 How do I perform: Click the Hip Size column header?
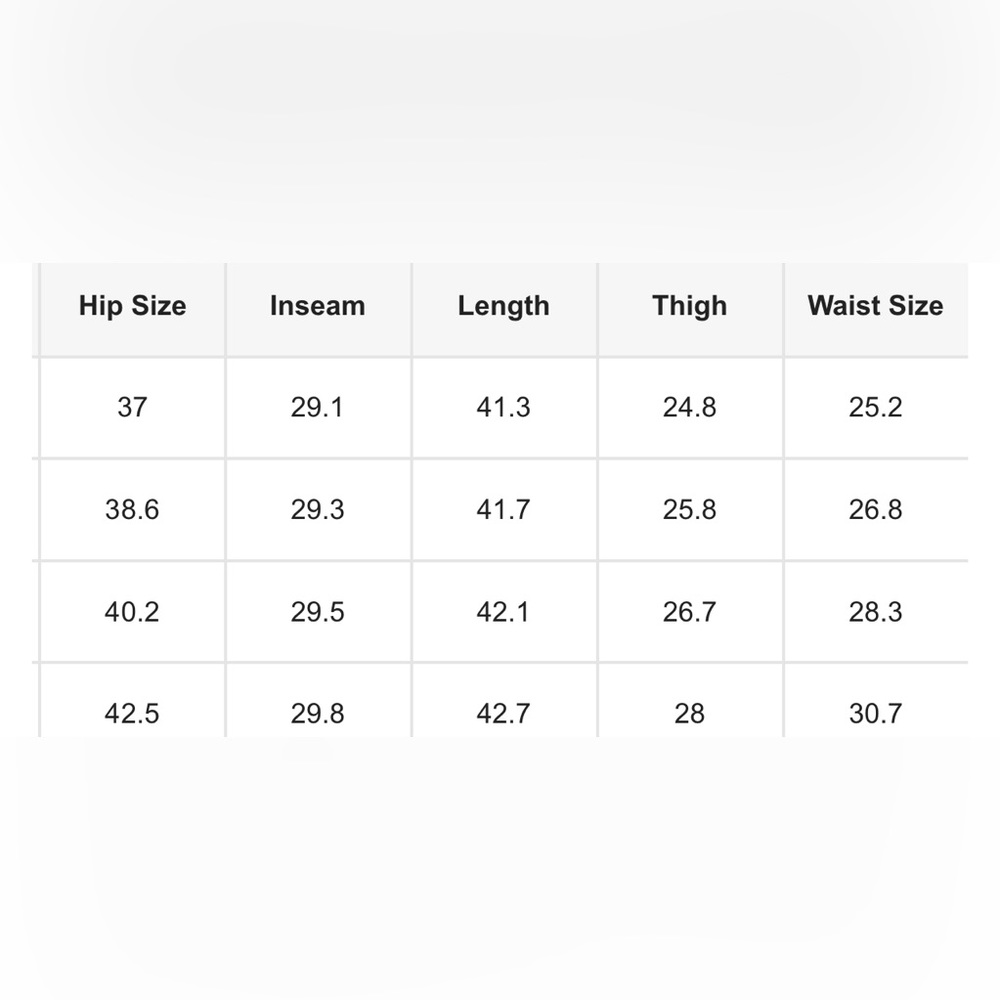[132, 306]
